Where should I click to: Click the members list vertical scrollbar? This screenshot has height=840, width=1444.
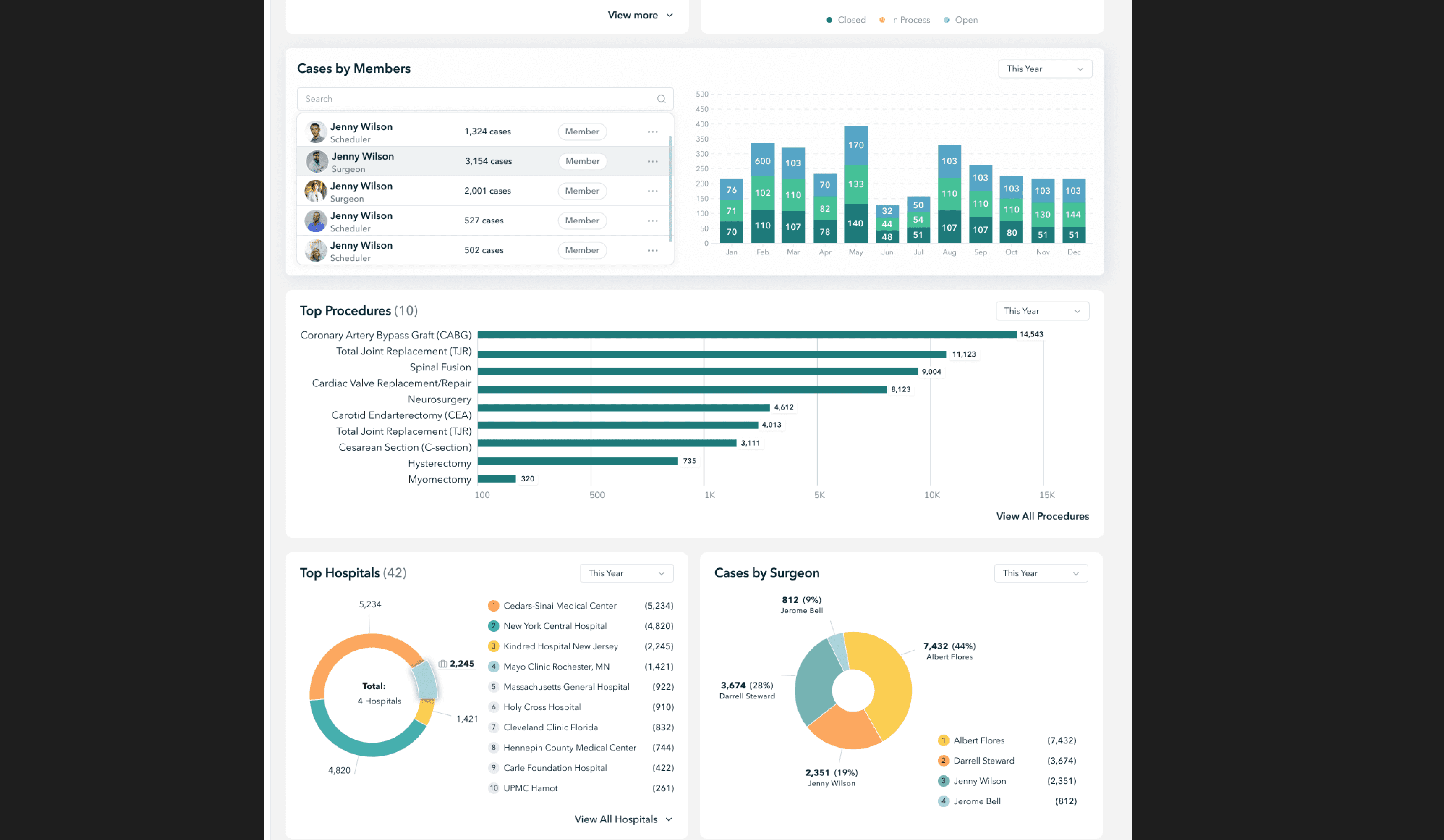670,189
